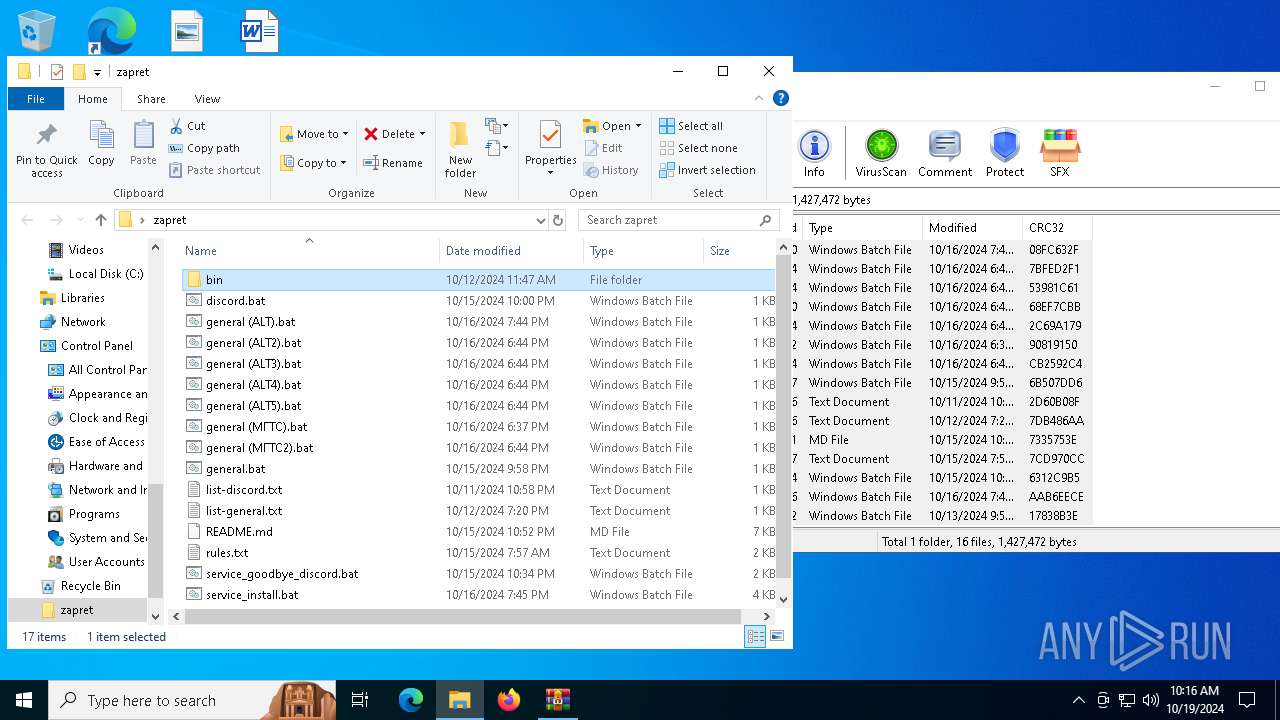The image size is (1280, 720).
Task: Switch to large icons view
Action: click(777, 636)
